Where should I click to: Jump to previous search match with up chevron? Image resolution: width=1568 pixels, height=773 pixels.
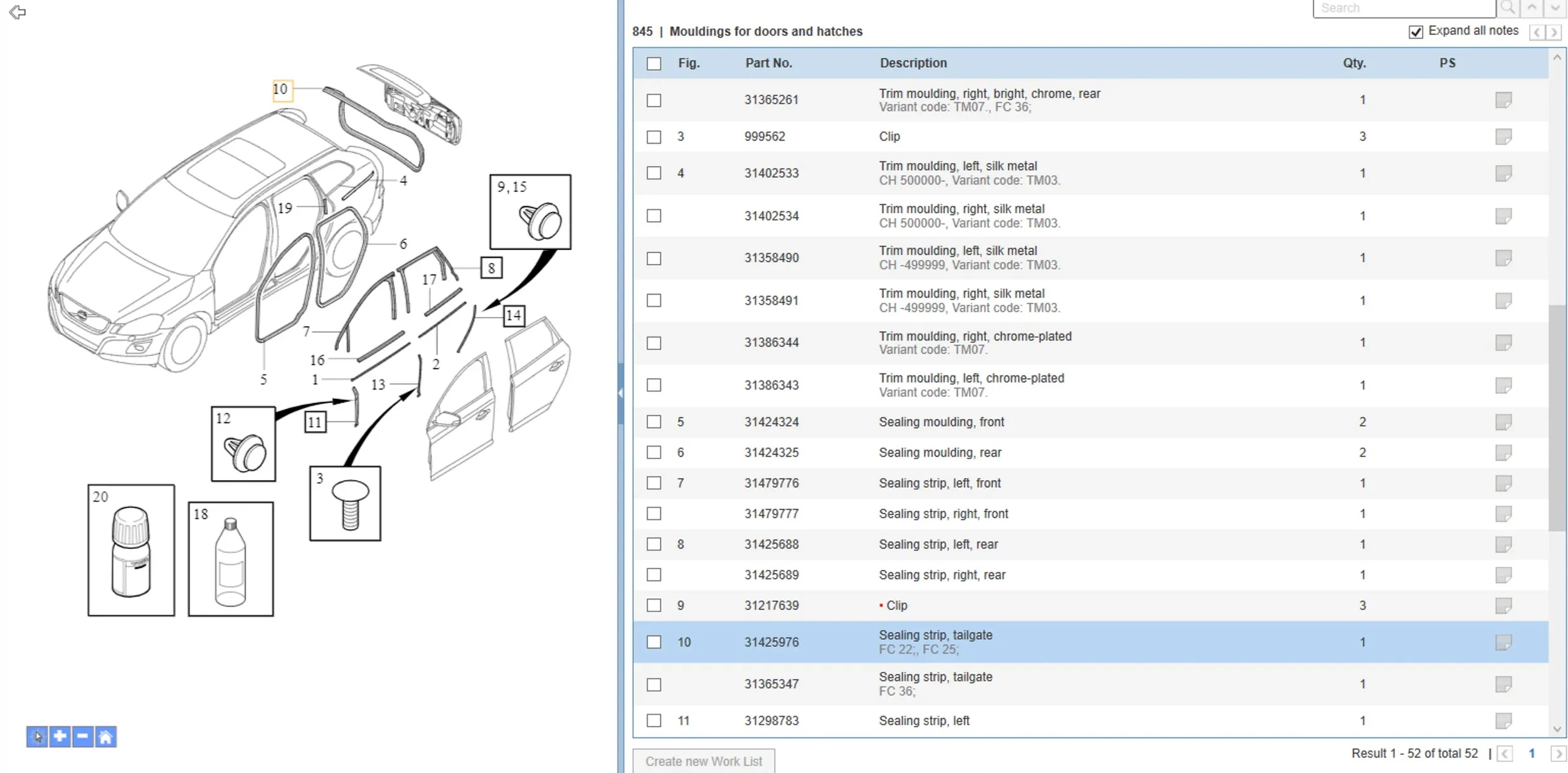click(1532, 8)
